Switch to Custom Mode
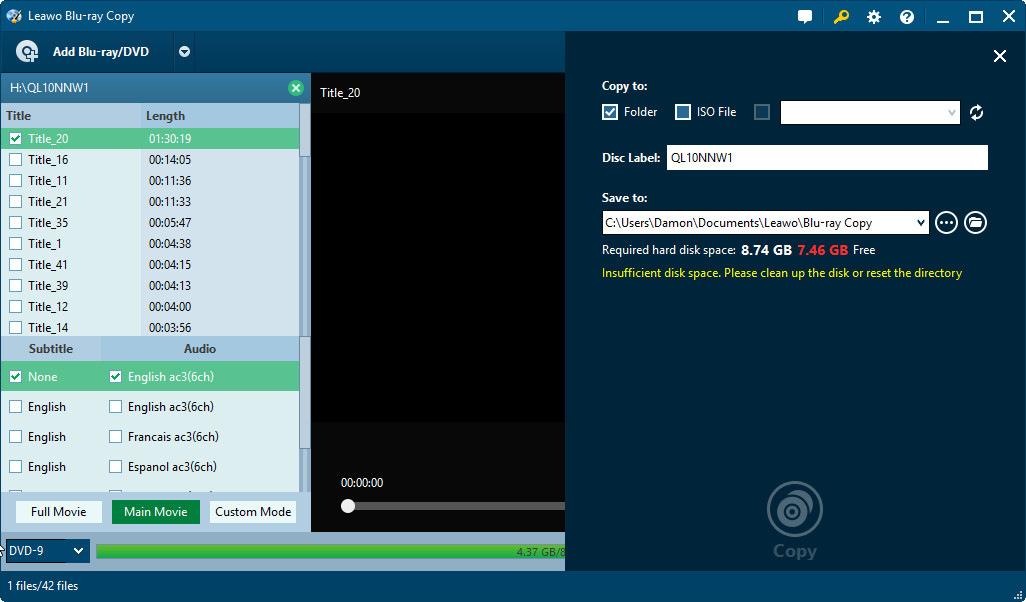The image size is (1026, 602). pyautogui.click(x=253, y=512)
